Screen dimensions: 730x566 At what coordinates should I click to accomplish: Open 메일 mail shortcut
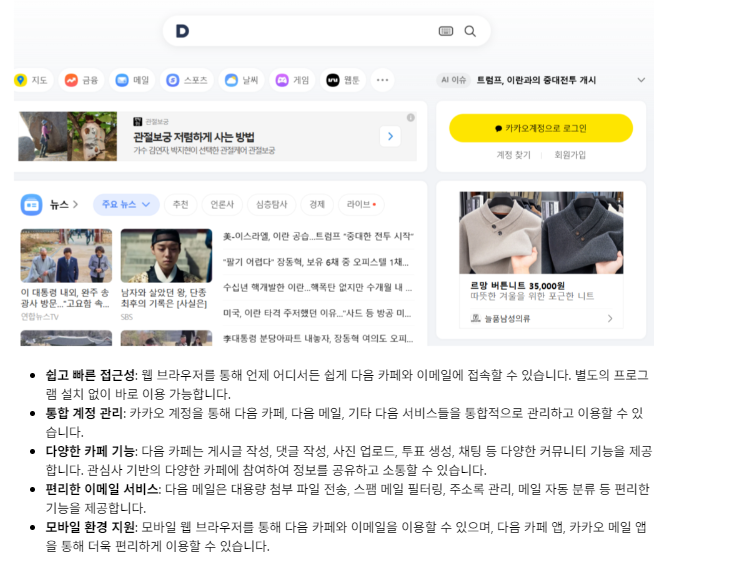click(132, 80)
